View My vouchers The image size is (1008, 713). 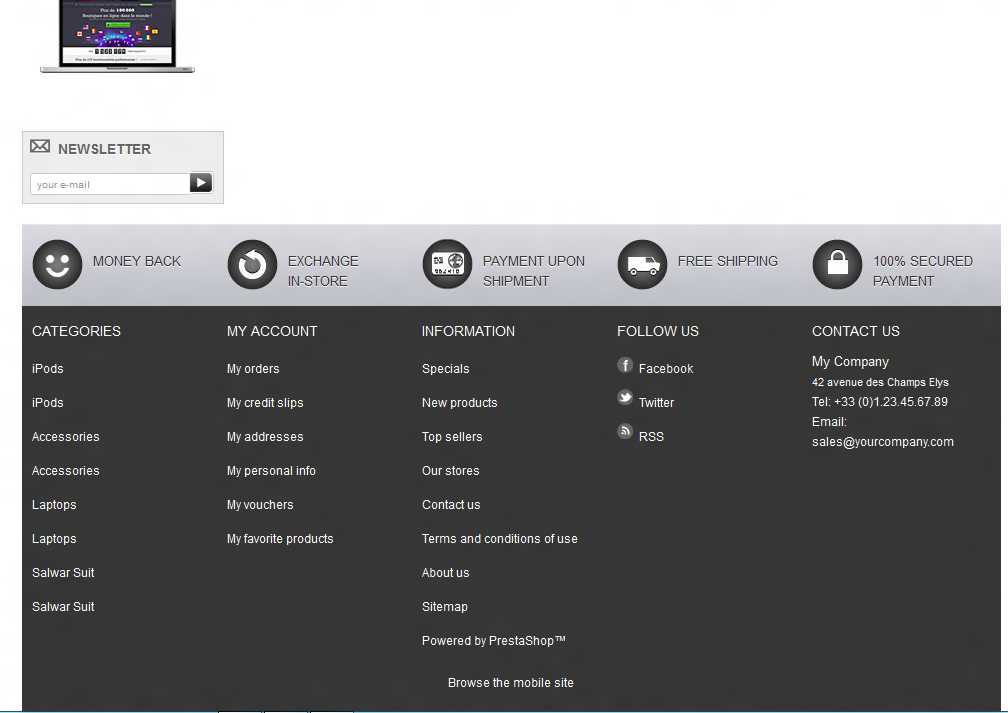coord(260,505)
